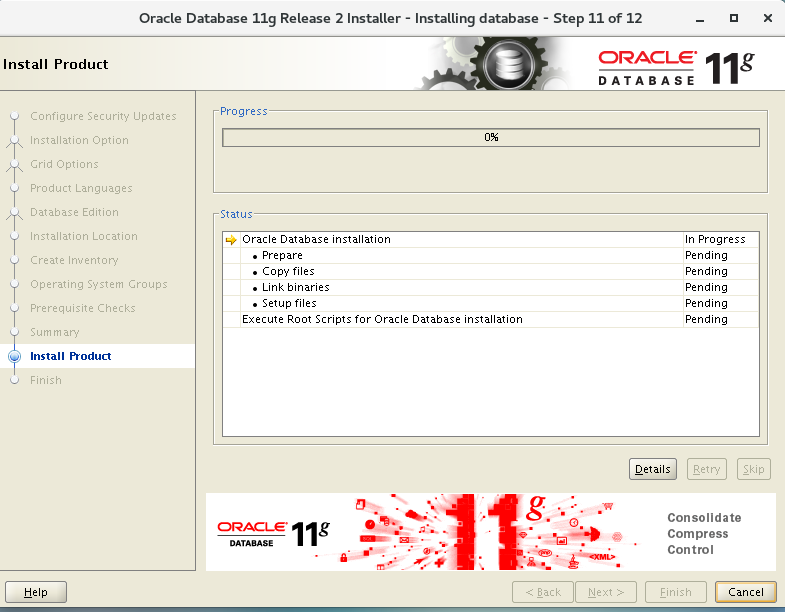The image size is (785, 612).
Task: Select Operating System Groups step
Action: point(99,284)
